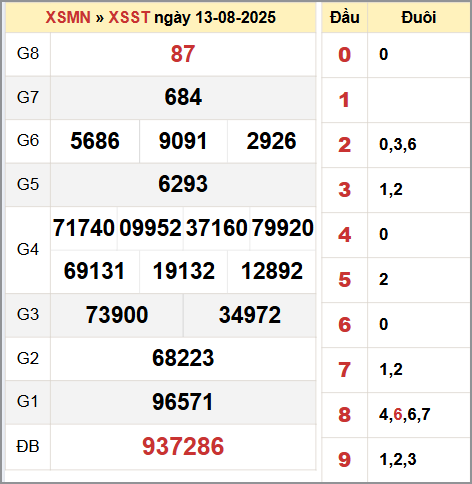Select the G5 number 6293
472x484 pixels.
coord(183,184)
